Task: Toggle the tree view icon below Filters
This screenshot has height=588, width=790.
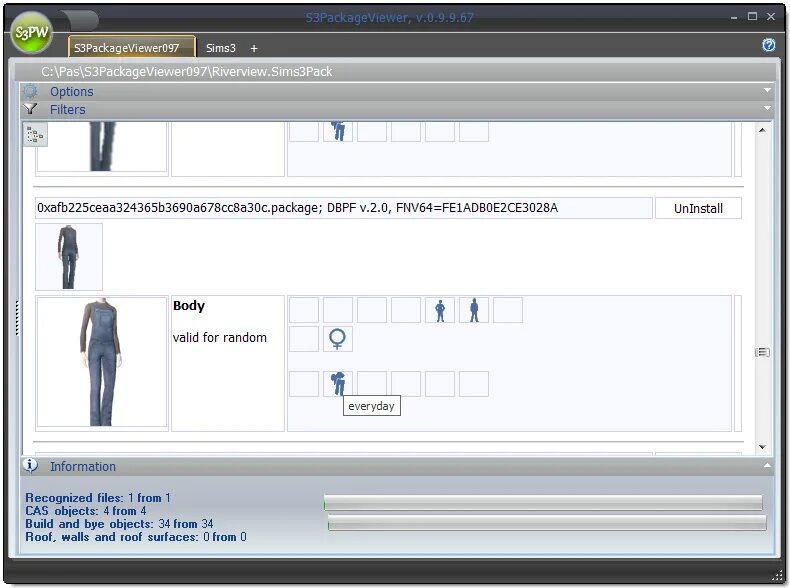Action: click(35, 135)
